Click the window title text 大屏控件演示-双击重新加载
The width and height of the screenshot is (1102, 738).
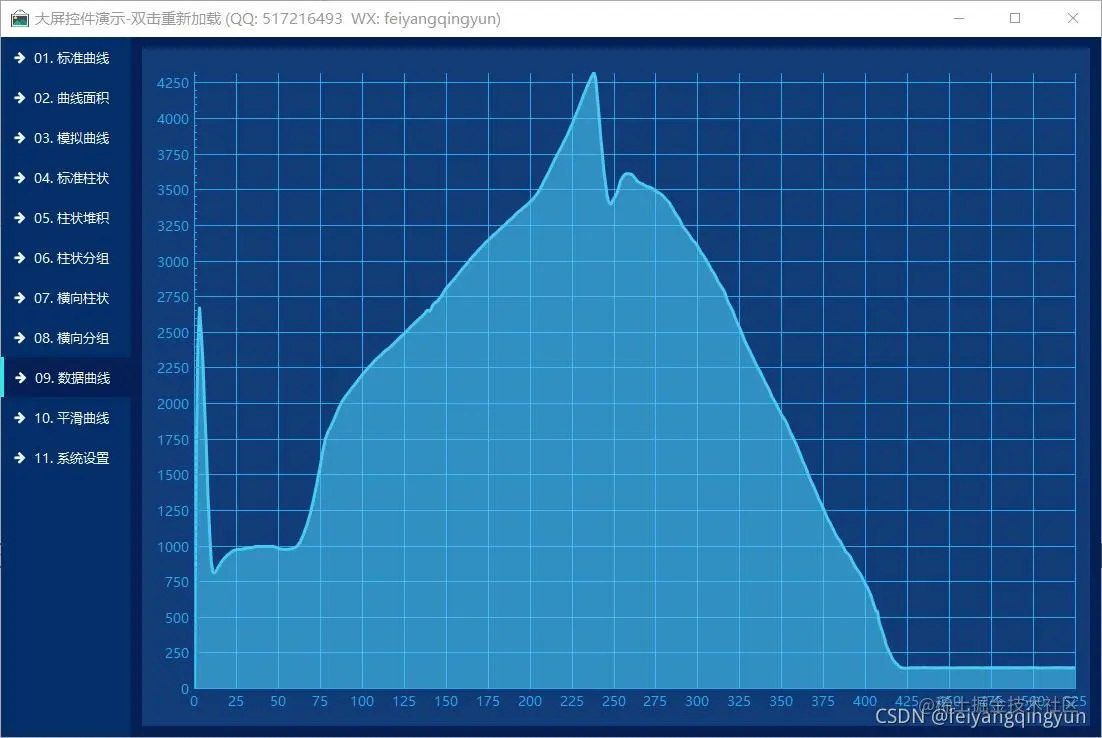[128, 19]
